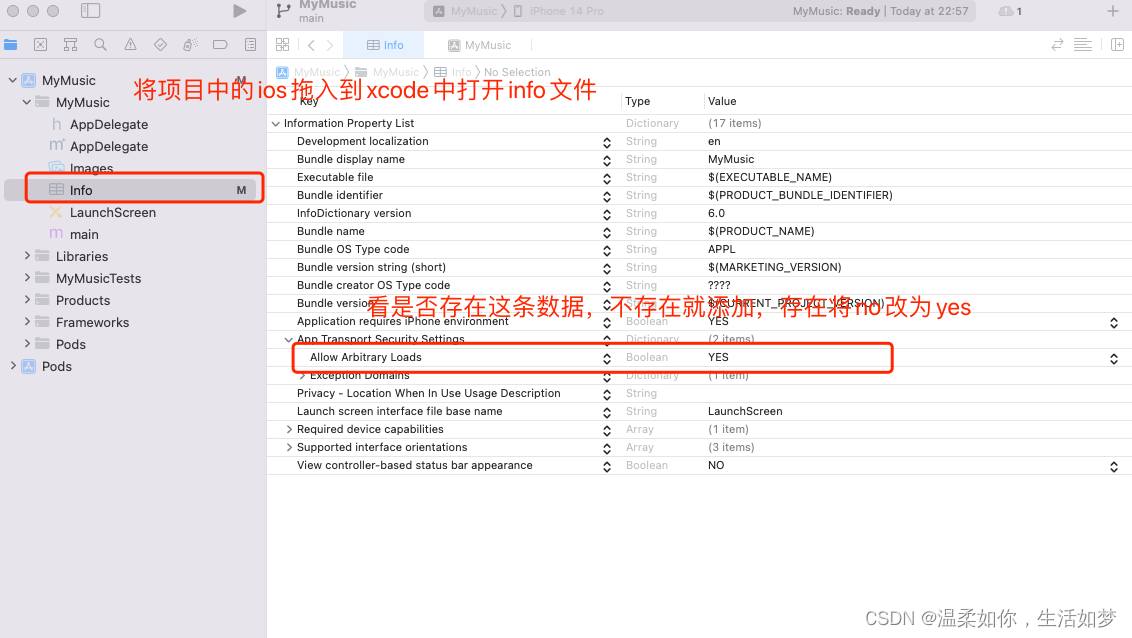1132x638 pixels.
Task: Open the Issue navigator warning icon
Action: point(130,45)
